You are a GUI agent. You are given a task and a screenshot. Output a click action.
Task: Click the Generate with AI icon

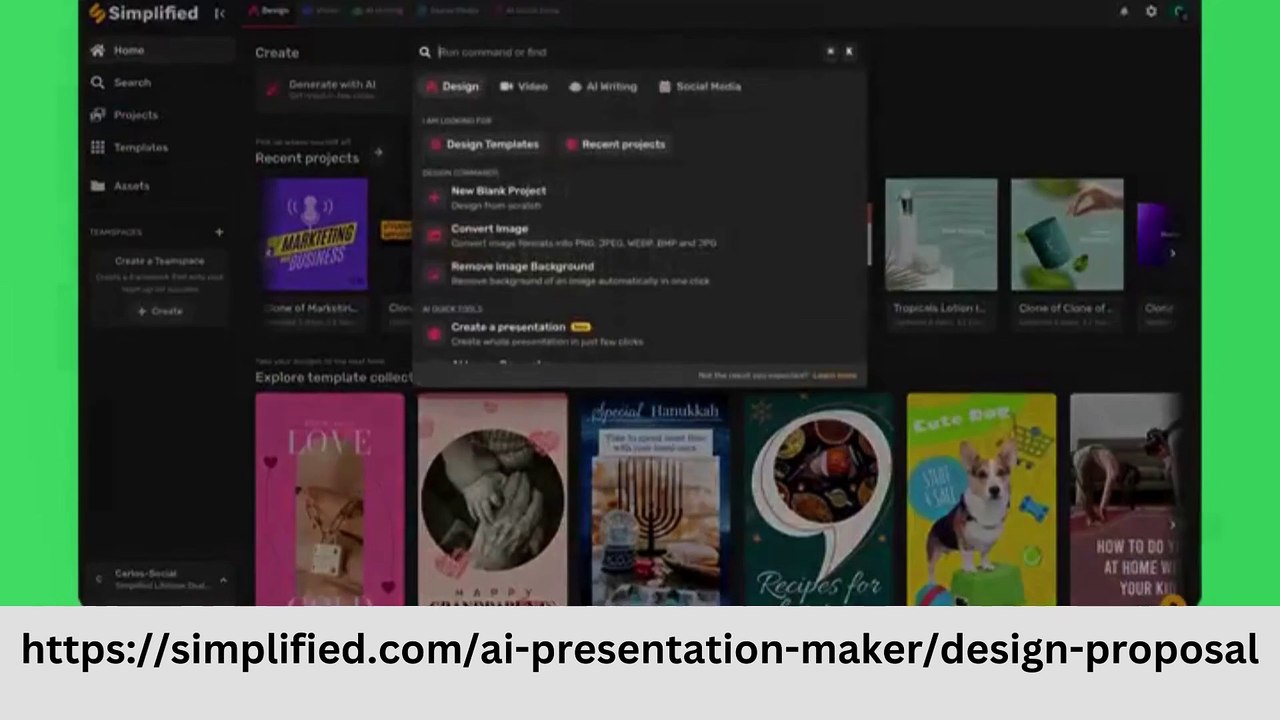tap(272, 89)
